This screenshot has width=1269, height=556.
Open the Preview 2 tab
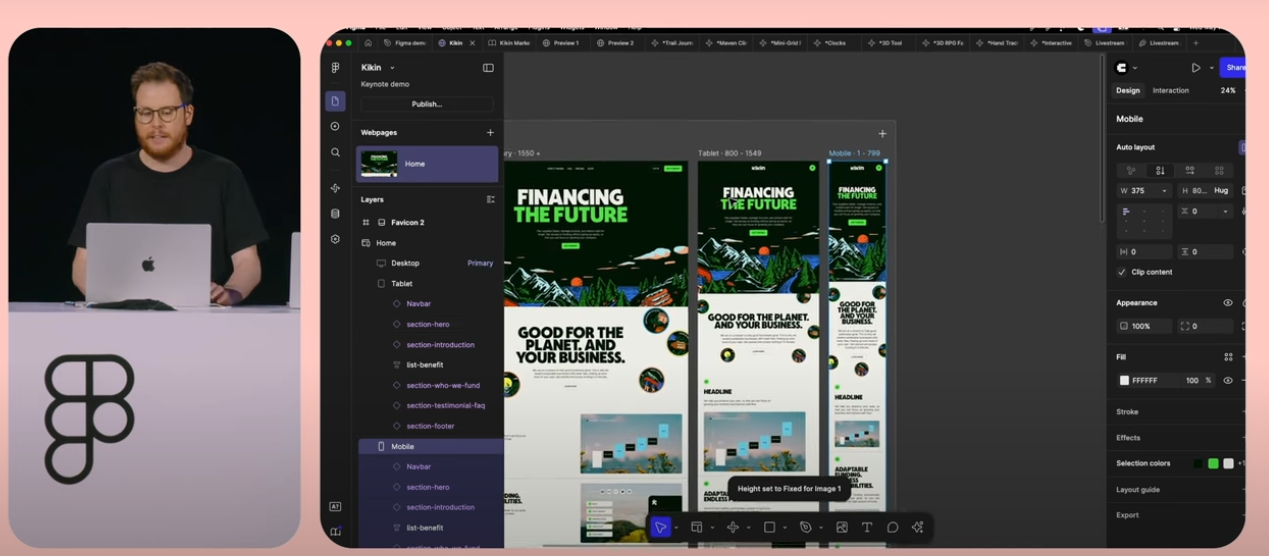point(615,43)
